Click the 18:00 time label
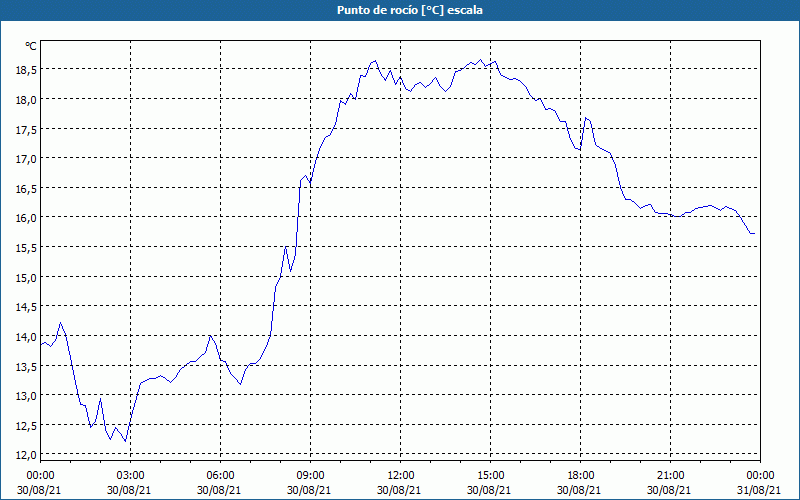The width and height of the screenshot is (800, 500). (x=580, y=476)
